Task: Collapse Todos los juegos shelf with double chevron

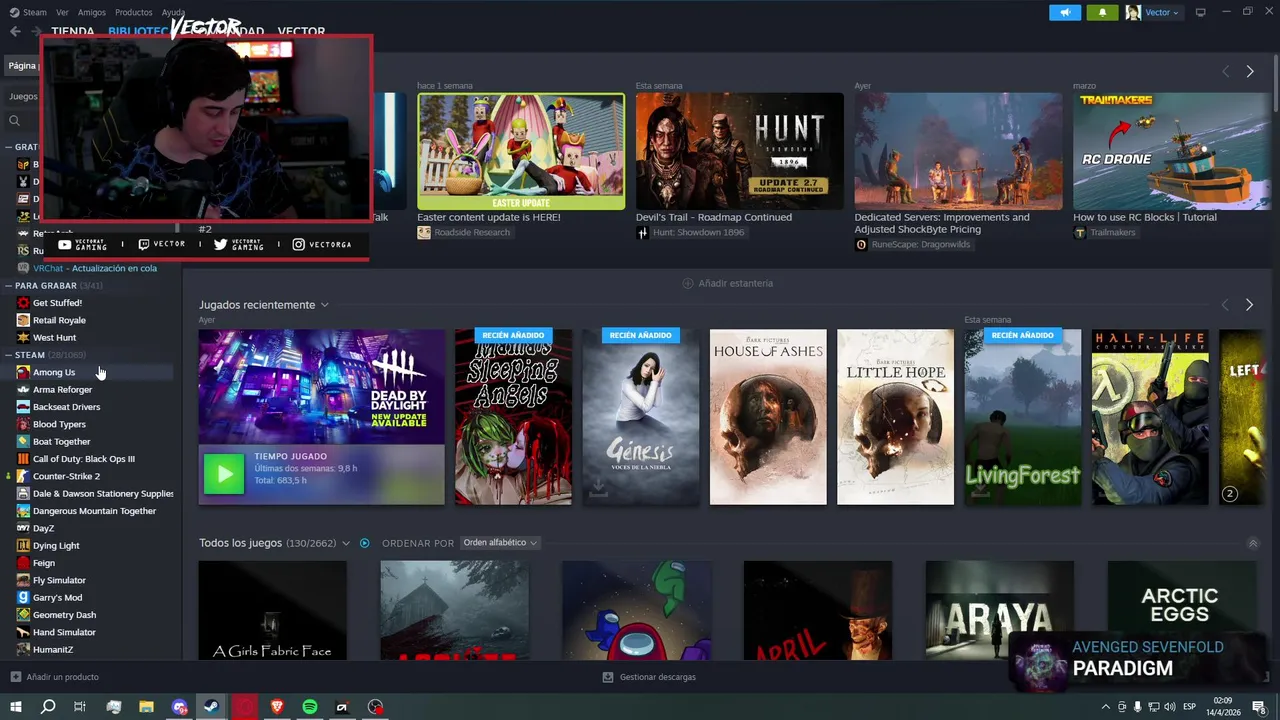Action: click(1253, 543)
